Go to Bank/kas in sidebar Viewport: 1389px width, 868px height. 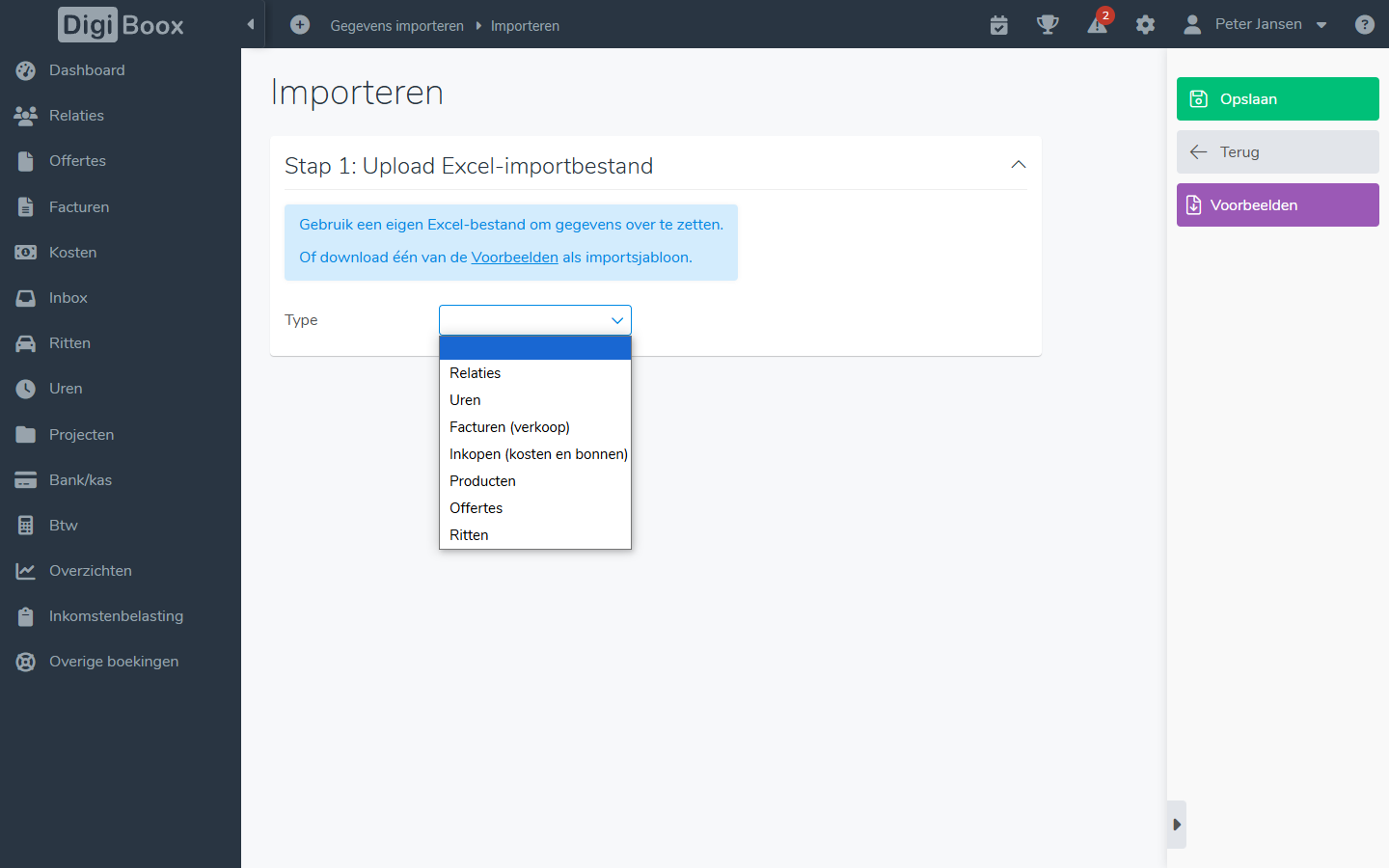80,480
